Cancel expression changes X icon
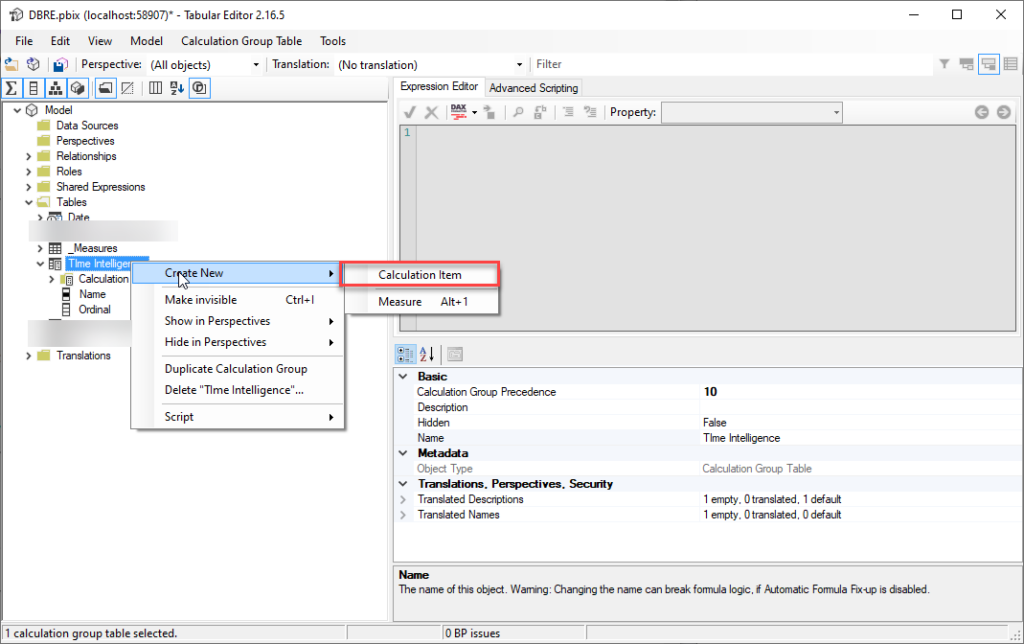1024x644 pixels. click(432, 112)
